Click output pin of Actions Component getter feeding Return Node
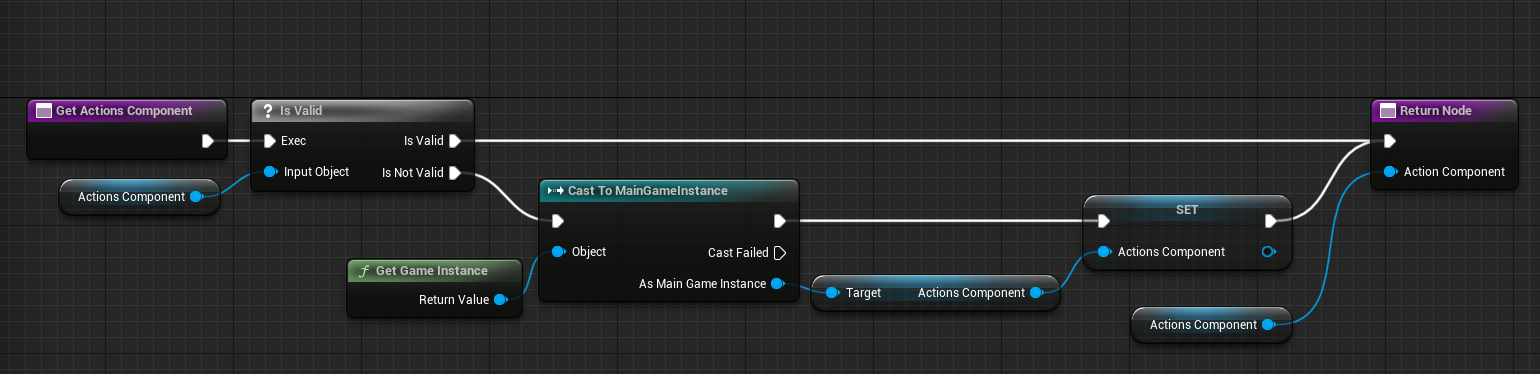This screenshot has width=1540, height=374. coord(1268,325)
